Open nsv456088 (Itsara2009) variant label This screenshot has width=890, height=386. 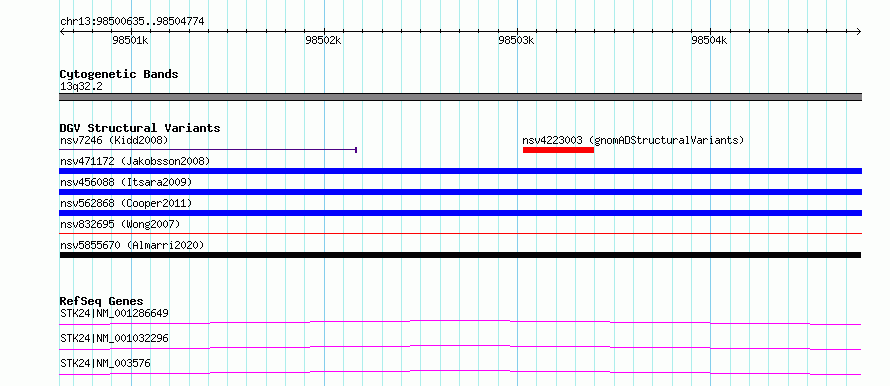tap(126, 183)
